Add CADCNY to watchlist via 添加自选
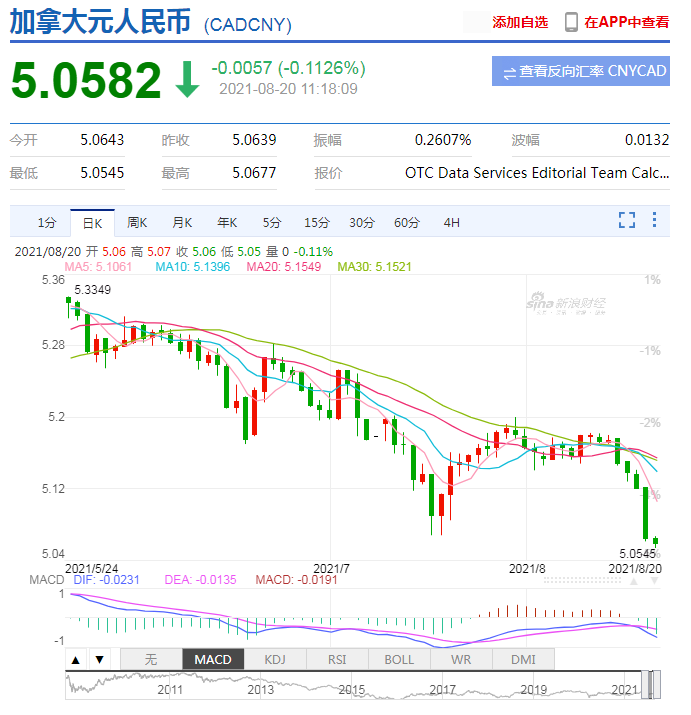 coord(520,22)
